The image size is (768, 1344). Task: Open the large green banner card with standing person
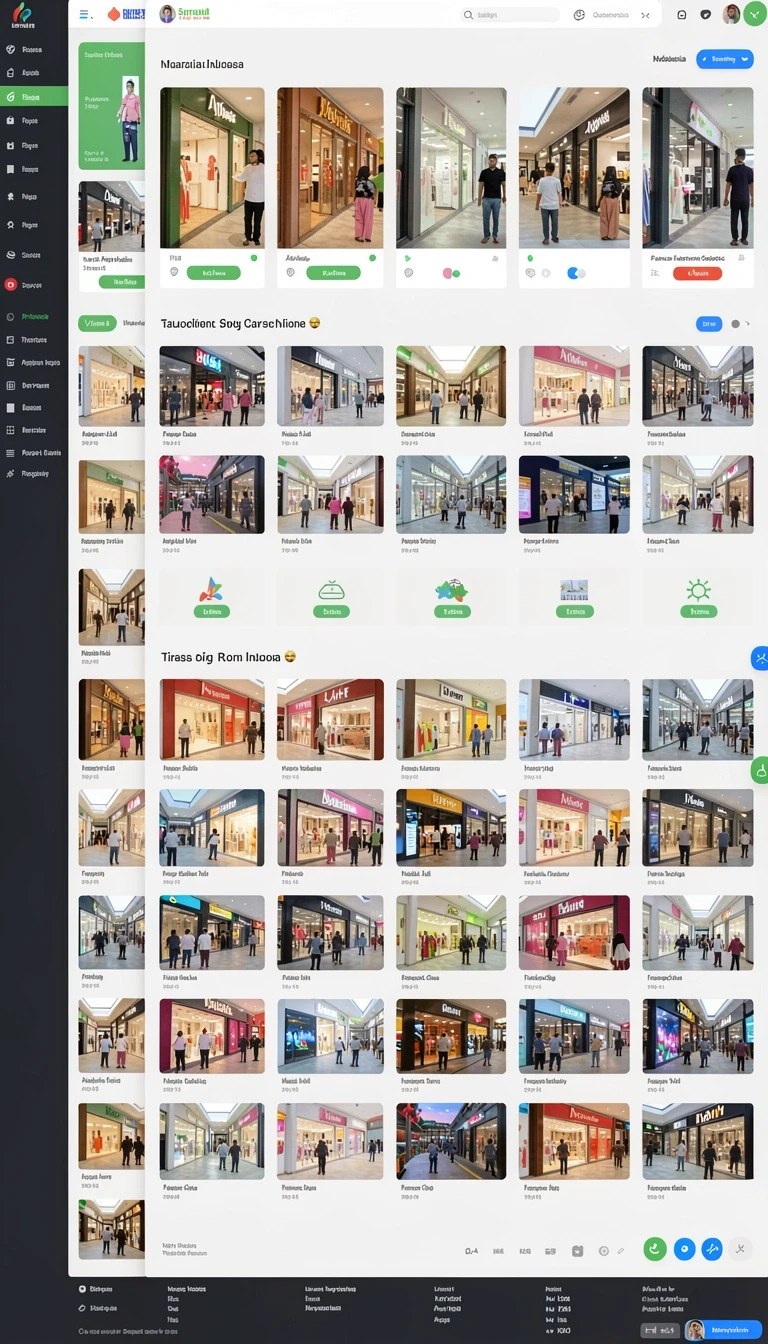(111, 106)
